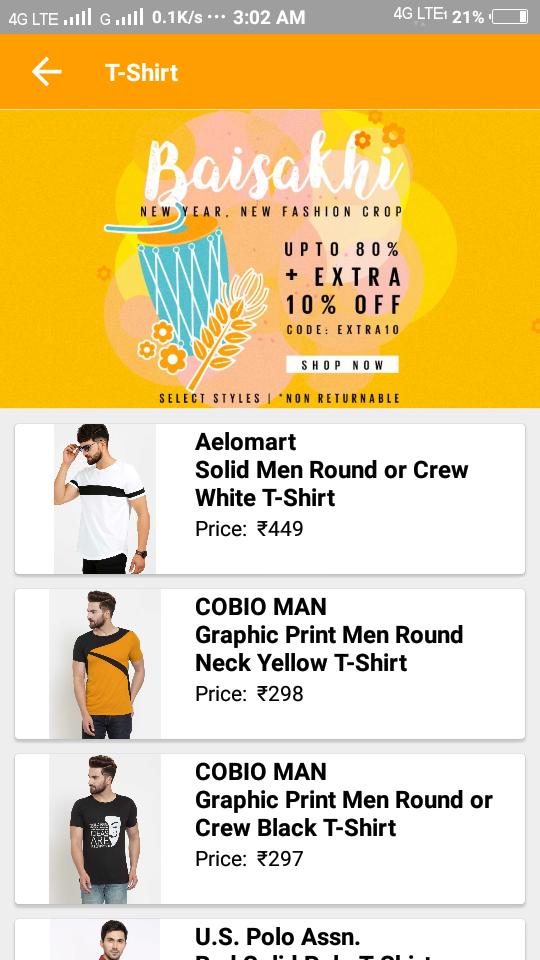The width and height of the screenshot is (540, 960).
Task: Tap the back arrow icon
Action: (x=47, y=72)
